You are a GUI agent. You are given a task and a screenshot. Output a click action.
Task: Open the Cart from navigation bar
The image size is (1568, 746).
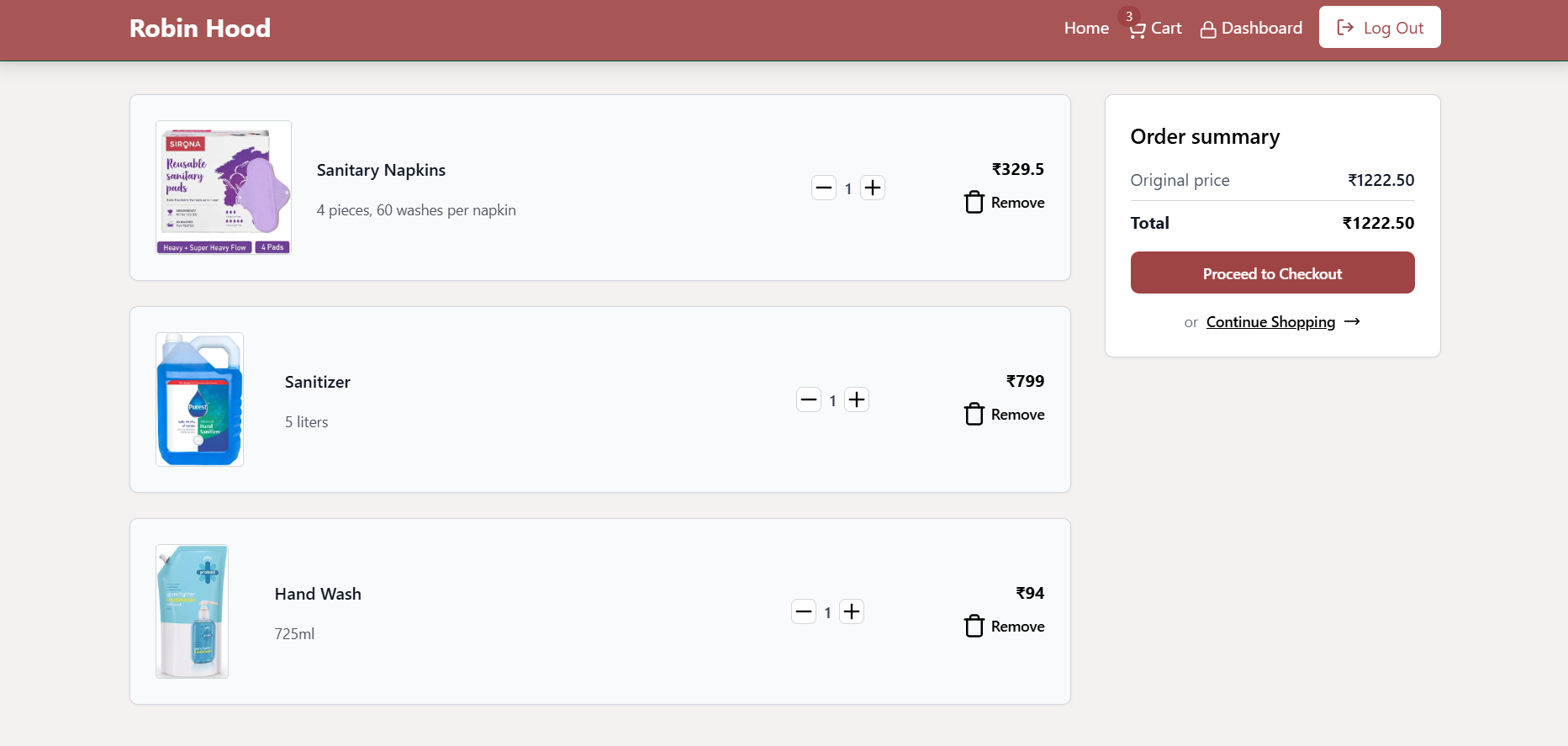1155,29
